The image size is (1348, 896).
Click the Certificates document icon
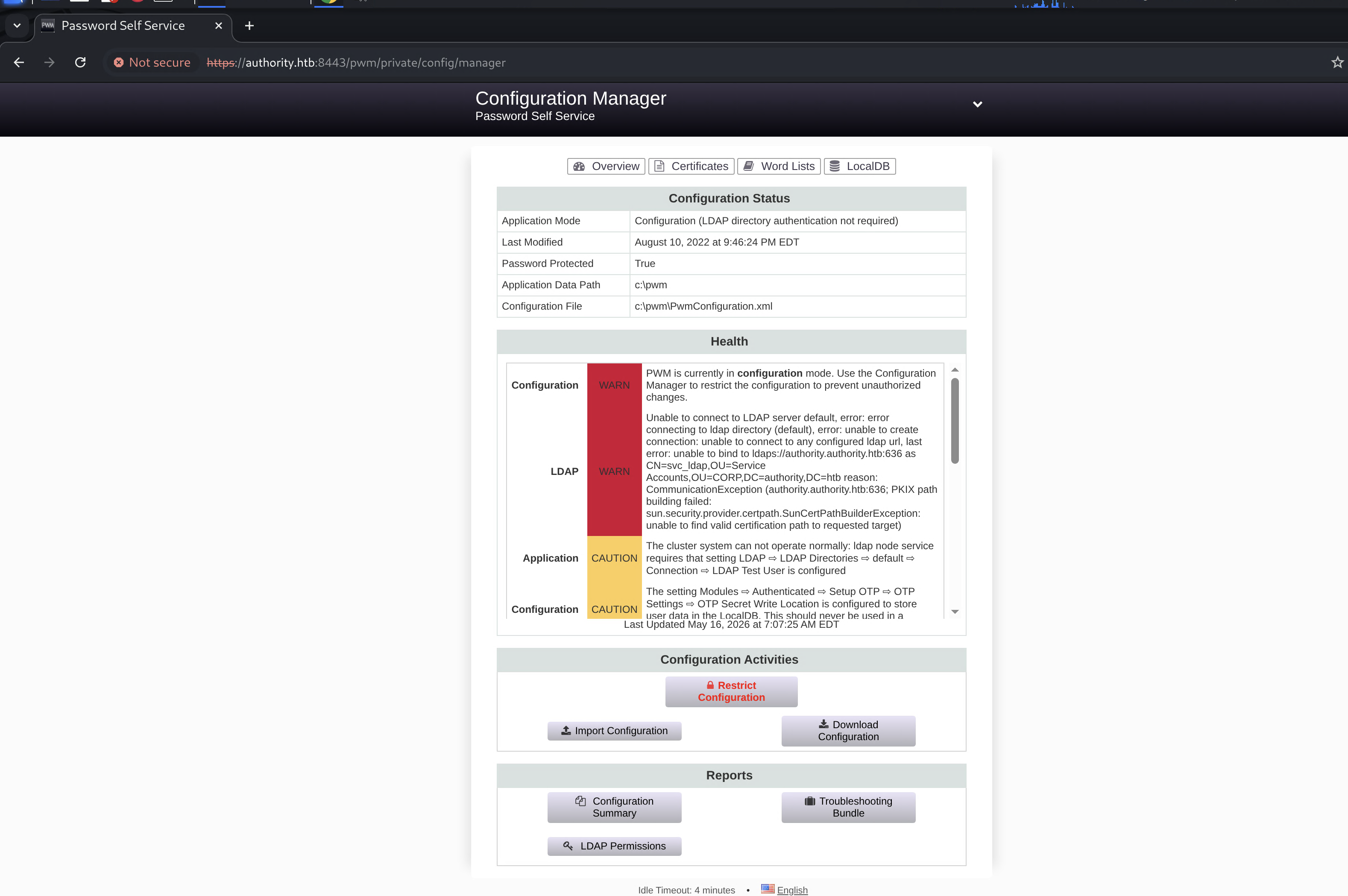point(659,166)
